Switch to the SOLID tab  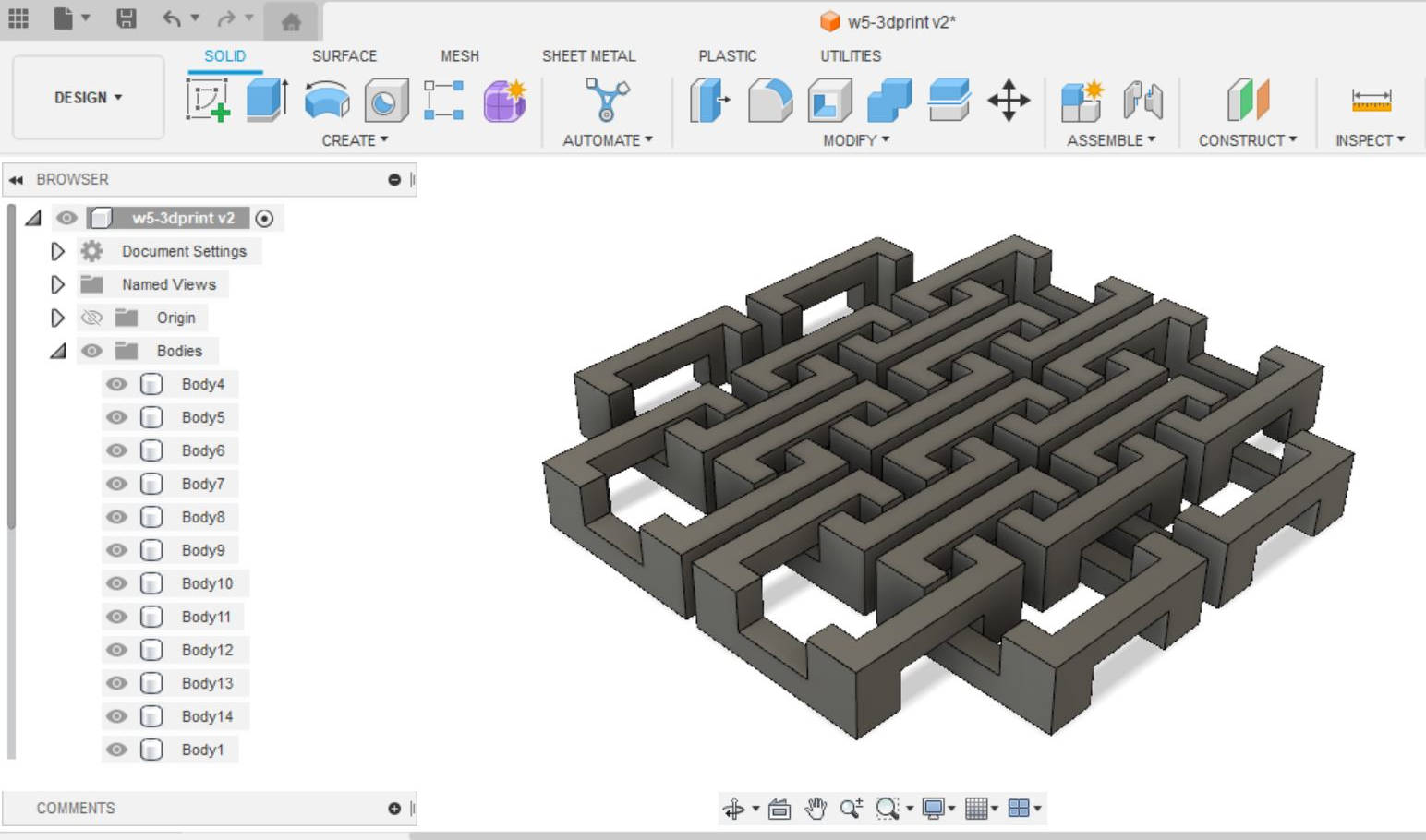click(224, 56)
